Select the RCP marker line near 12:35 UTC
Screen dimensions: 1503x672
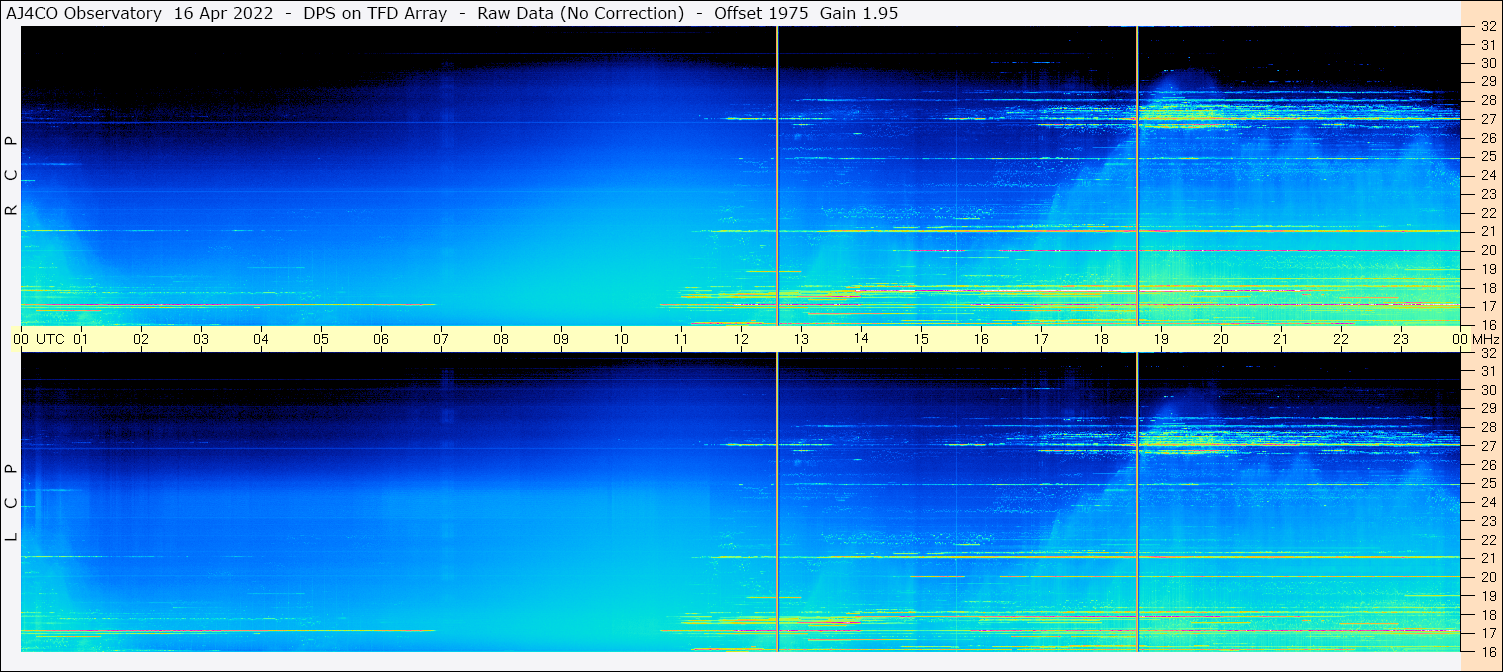tap(777, 175)
